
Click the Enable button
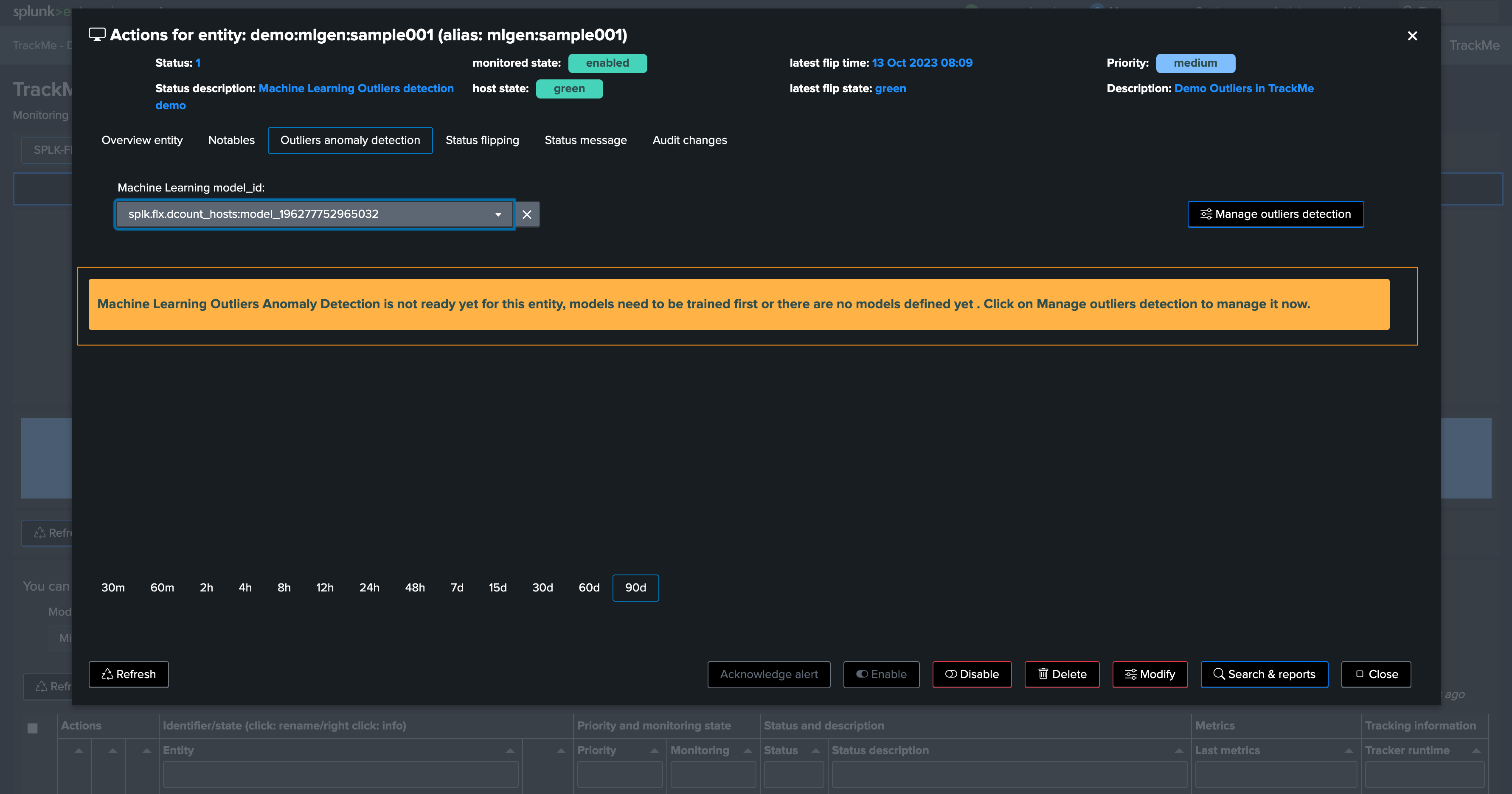tap(882, 675)
